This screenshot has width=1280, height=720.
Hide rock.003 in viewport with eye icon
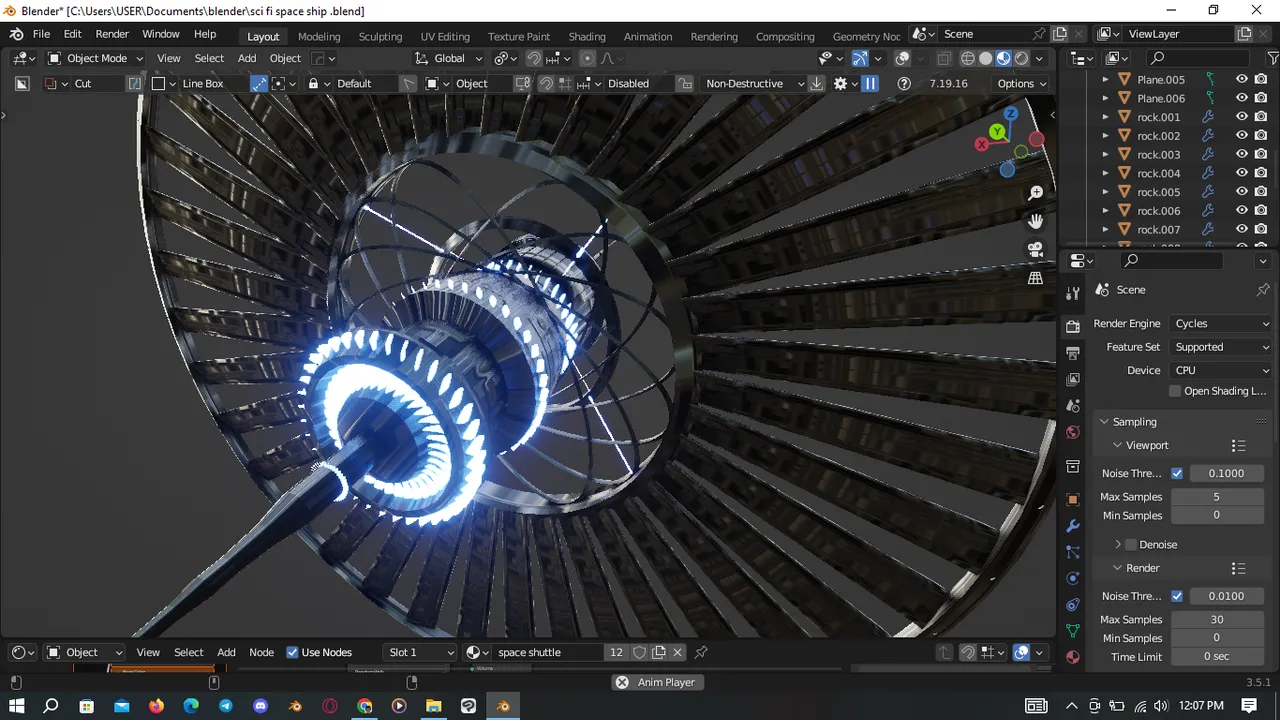click(x=1241, y=154)
